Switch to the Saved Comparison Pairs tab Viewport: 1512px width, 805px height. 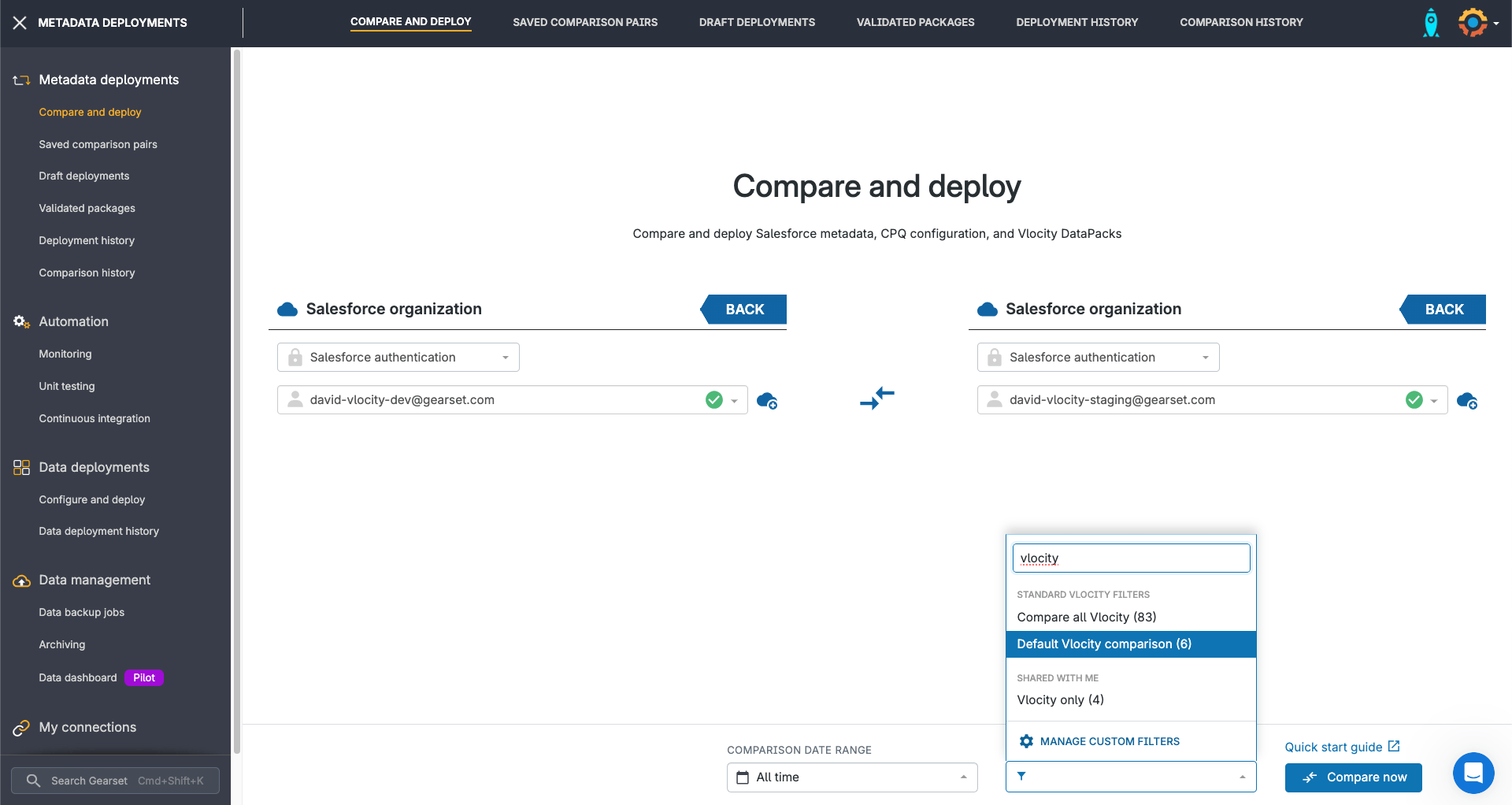[x=584, y=23]
